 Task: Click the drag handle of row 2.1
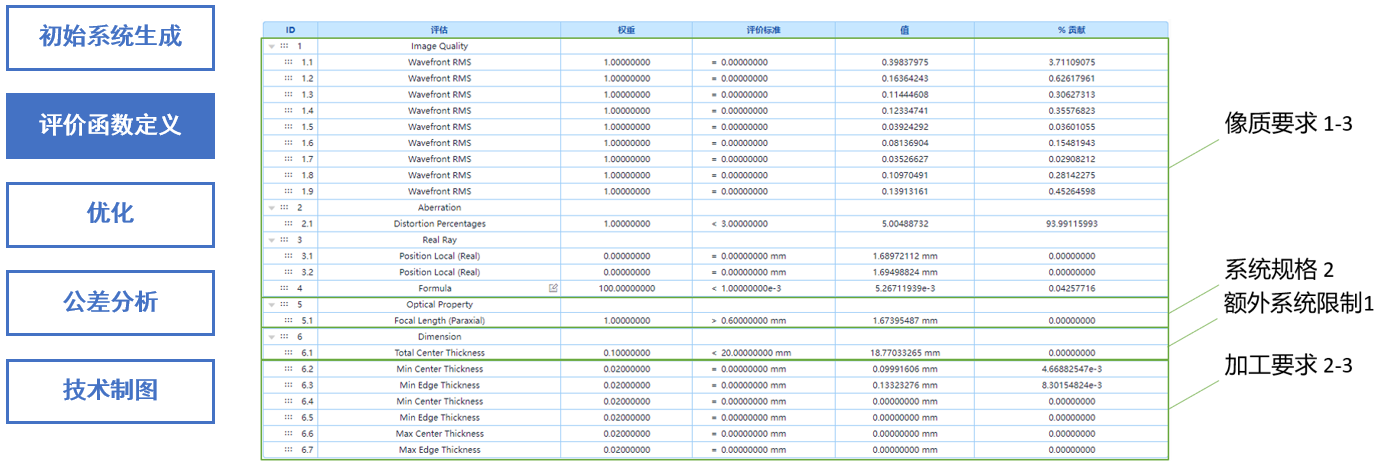[x=288, y=224]
